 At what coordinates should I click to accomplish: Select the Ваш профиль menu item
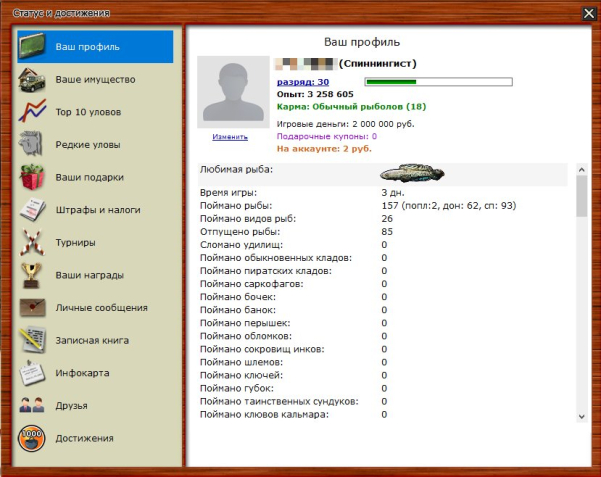[95, 47]
